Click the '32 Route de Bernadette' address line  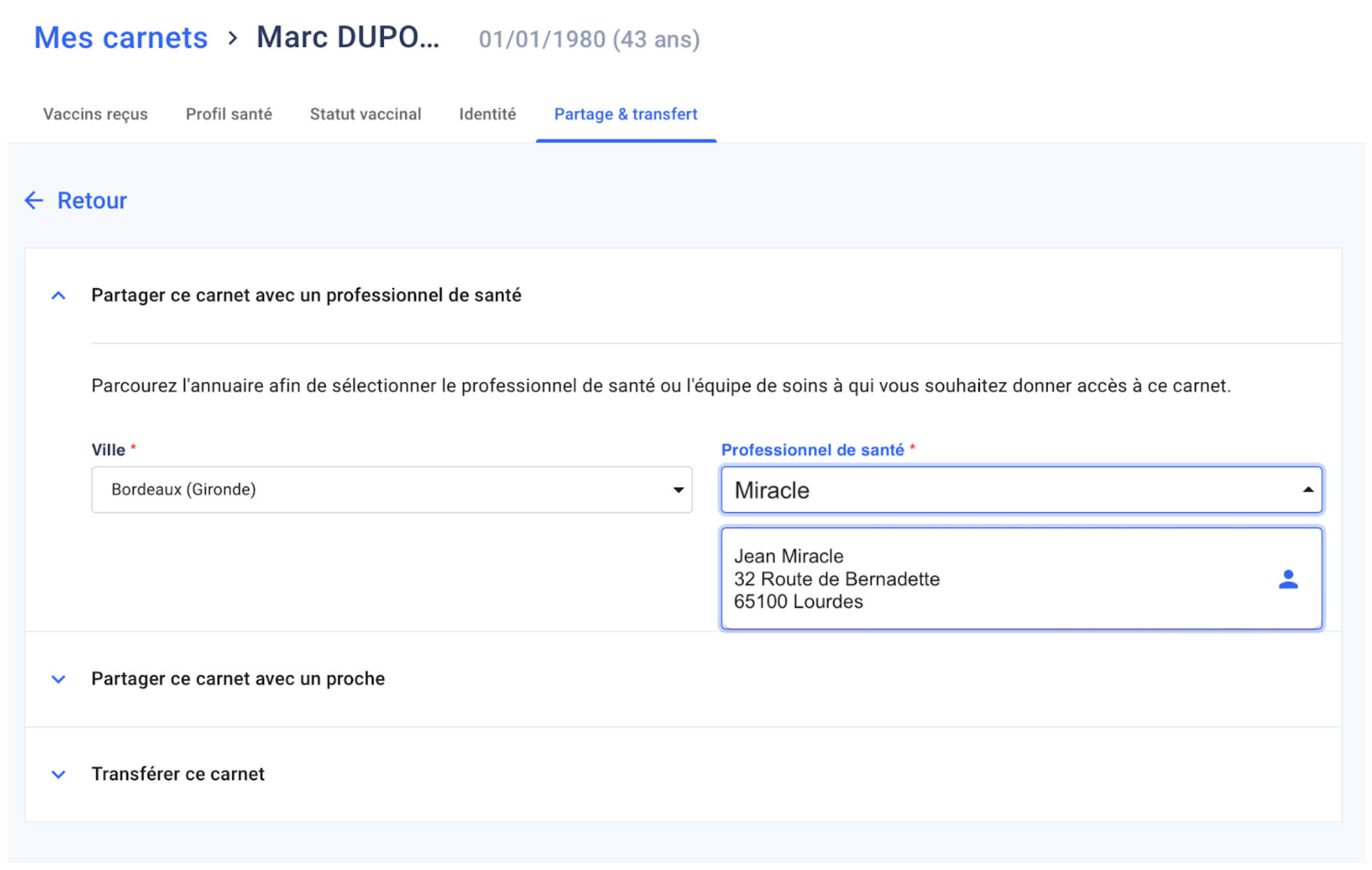[x=837, y=579]
